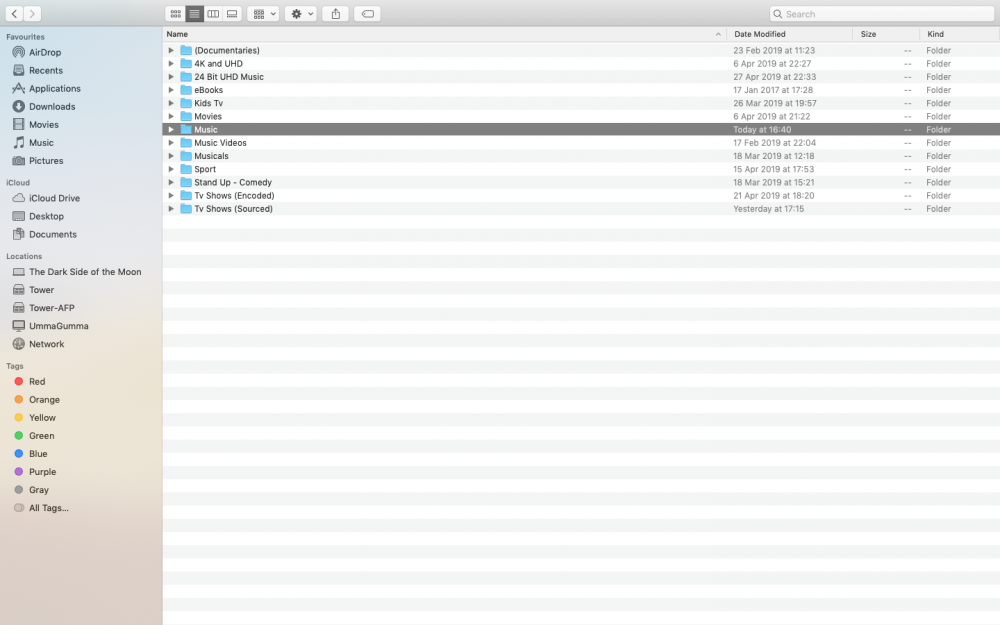Expand the Movies folder in the list
This screenshot has height=625, width=1000.
171,116
